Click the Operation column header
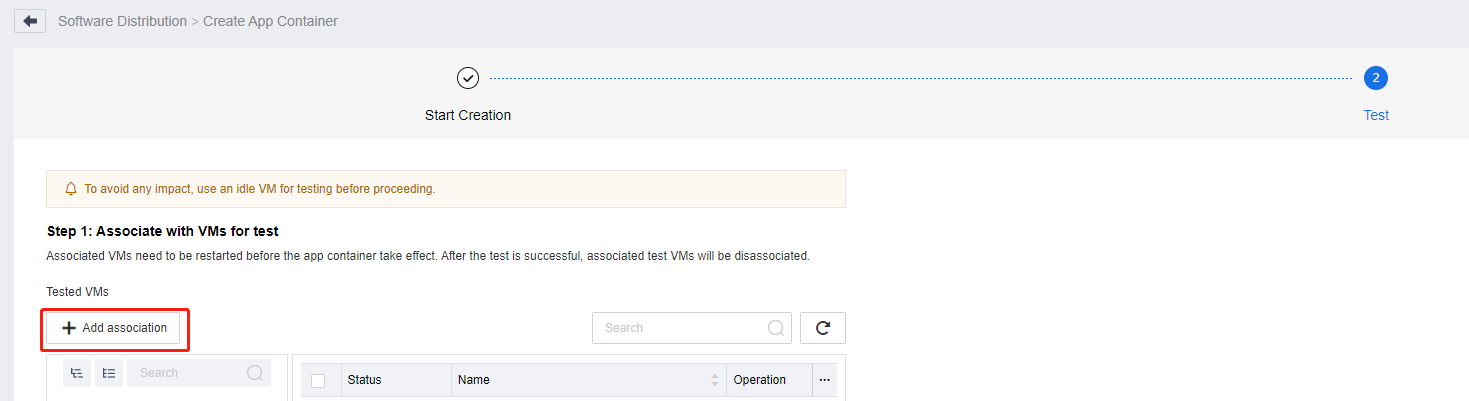This screenshot has width=1469, height=401. click(760, 380)
